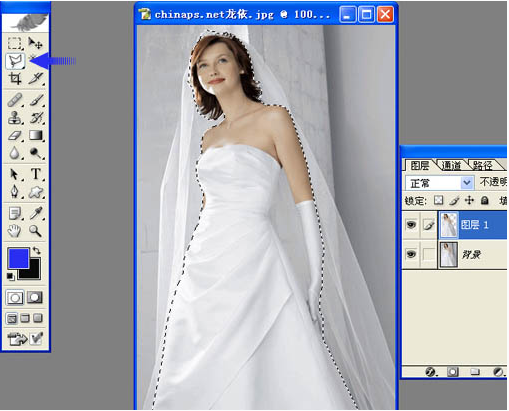The height and width of the screenshot is (411, 509).
Task: Select the Clone Stamp tool
Action: tap(15, 118)
